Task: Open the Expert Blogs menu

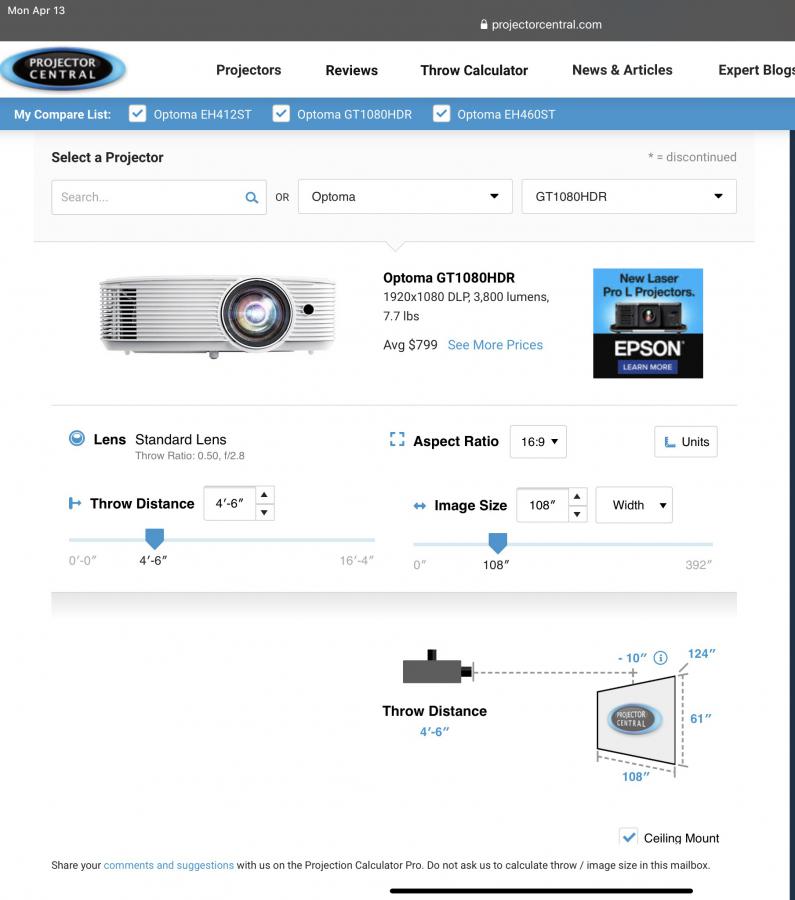Action: point(756,70)
